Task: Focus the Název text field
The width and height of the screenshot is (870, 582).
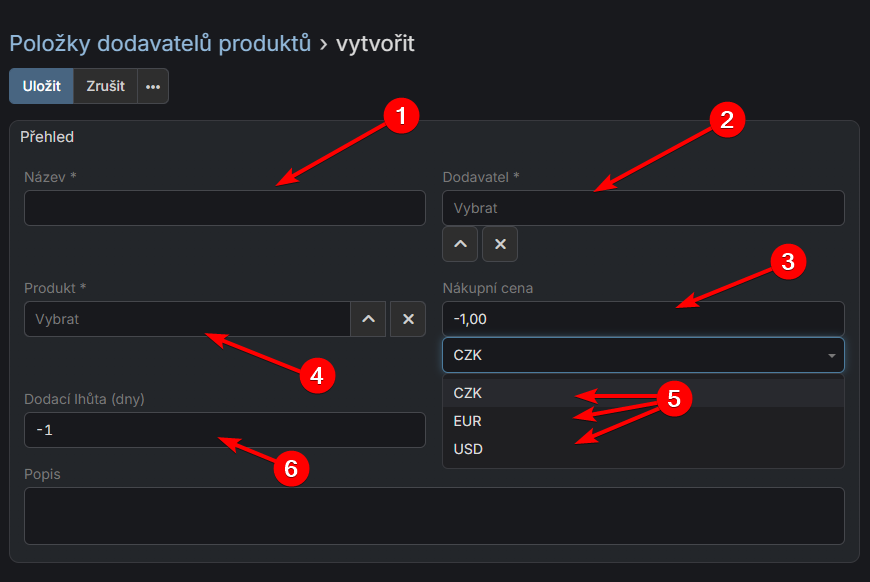Action: click(x=225, y=208)
